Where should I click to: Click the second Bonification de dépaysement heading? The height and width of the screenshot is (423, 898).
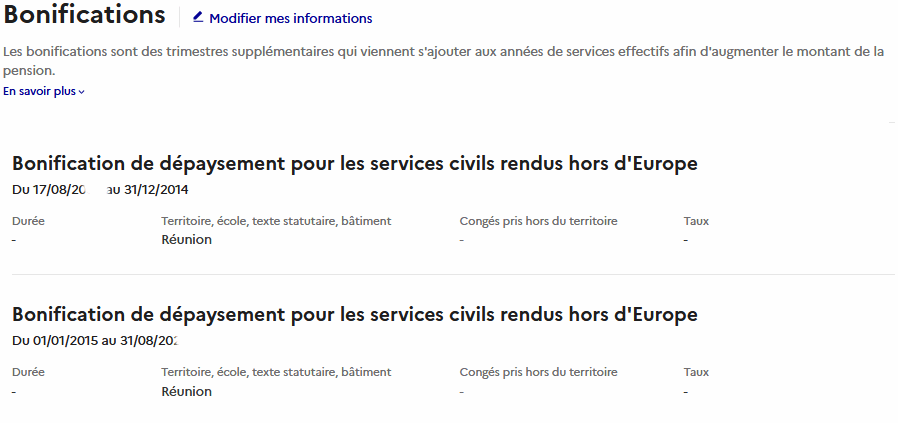354,315
